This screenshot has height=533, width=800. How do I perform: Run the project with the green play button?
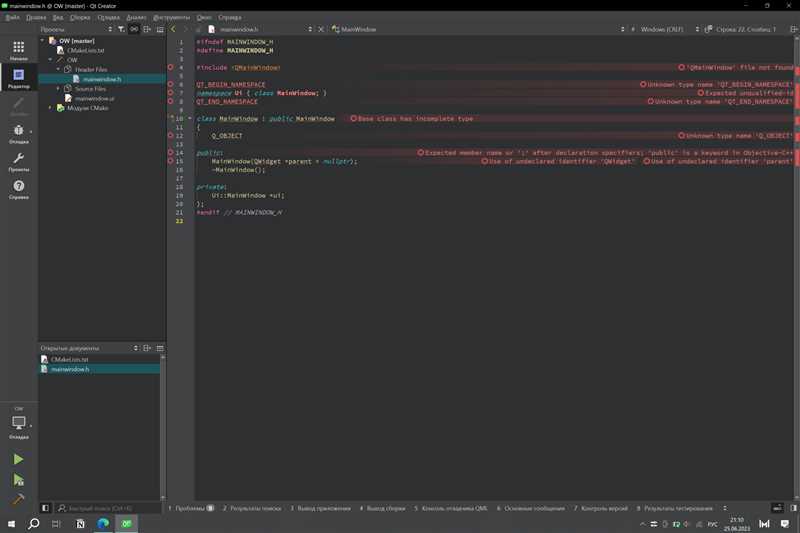coord(18,460)
